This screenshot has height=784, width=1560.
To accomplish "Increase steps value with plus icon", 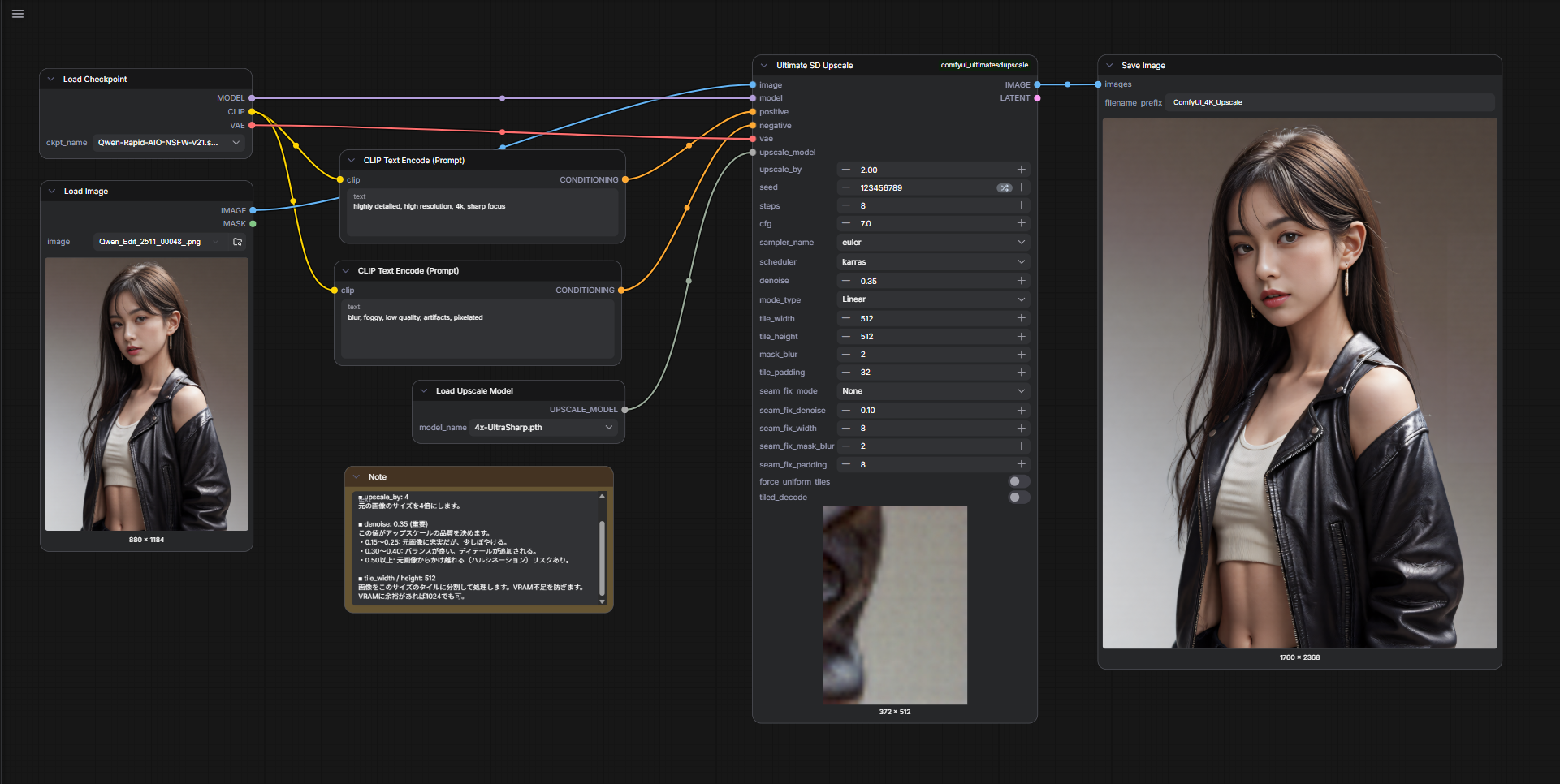I will click(x=1021, y=206).
